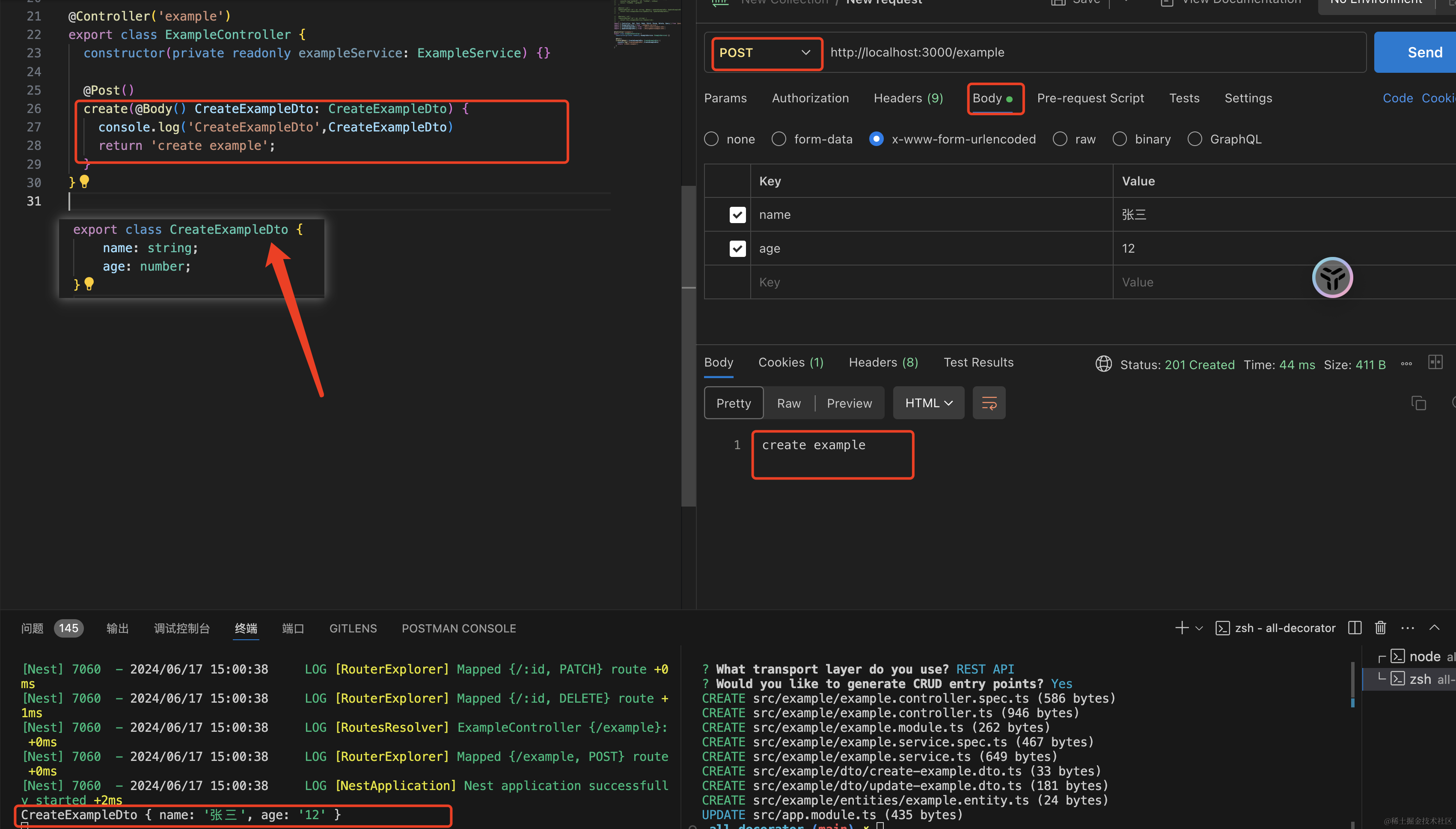Open the response more options ellipsis

click(1406, 364)
